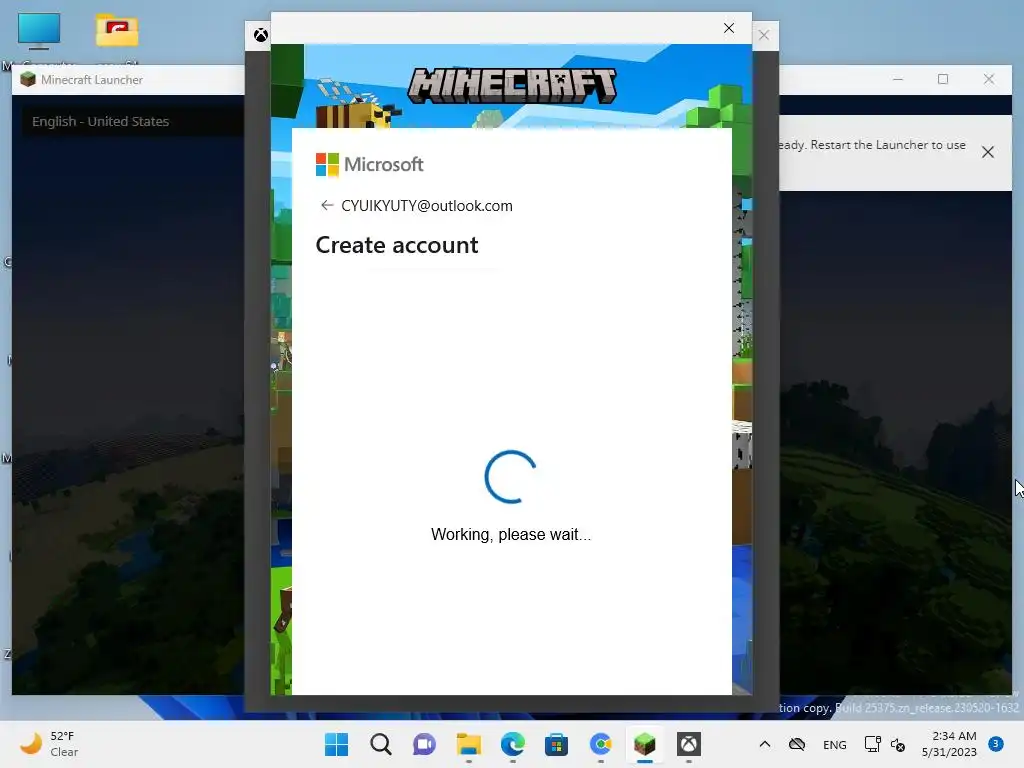This screenshot has width=1024, height=768.
Task: Close the Microsoft sign-in dialog
Action: click(729, 28)
